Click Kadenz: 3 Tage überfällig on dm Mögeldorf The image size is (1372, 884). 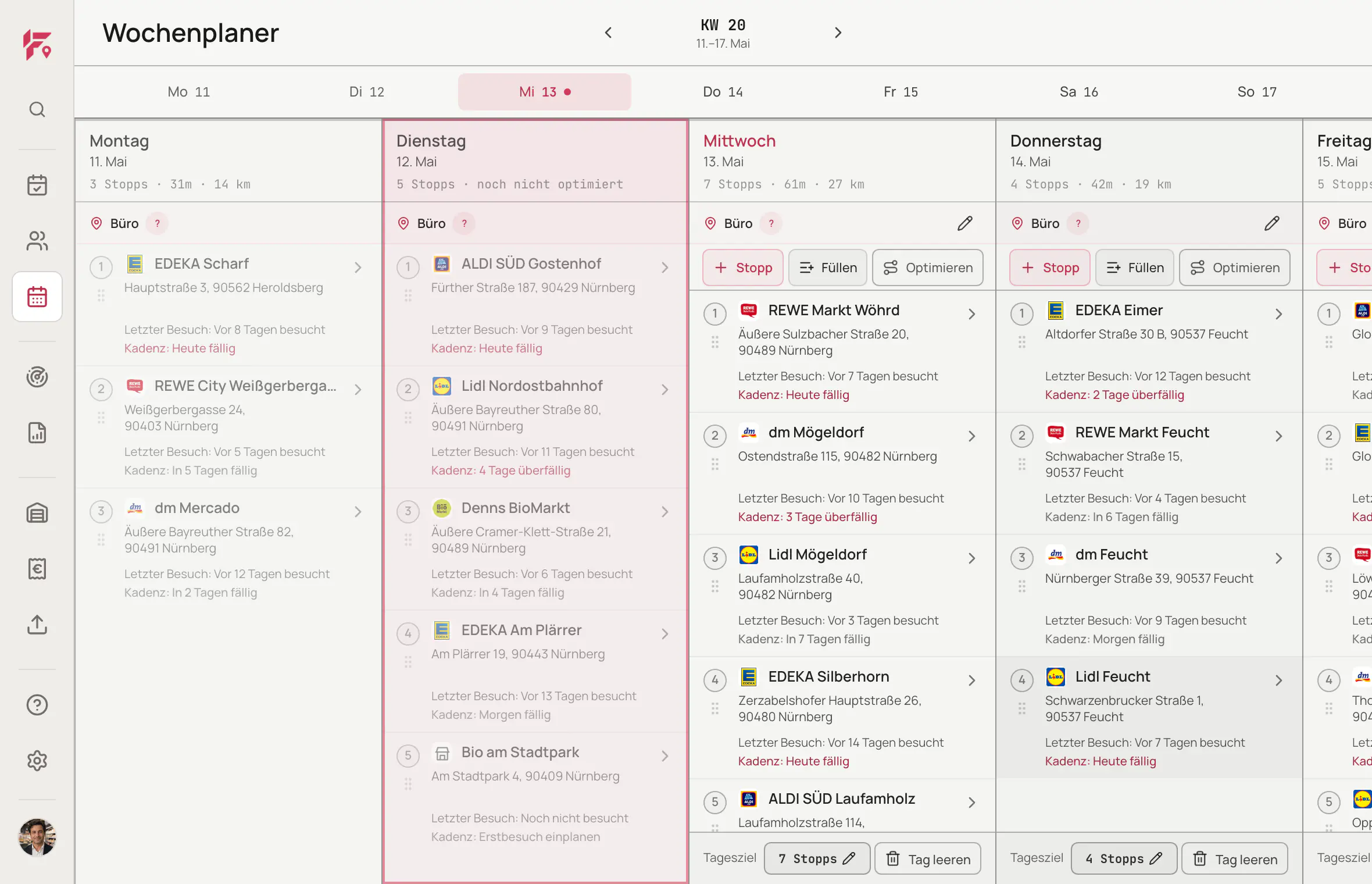[808, 517]
